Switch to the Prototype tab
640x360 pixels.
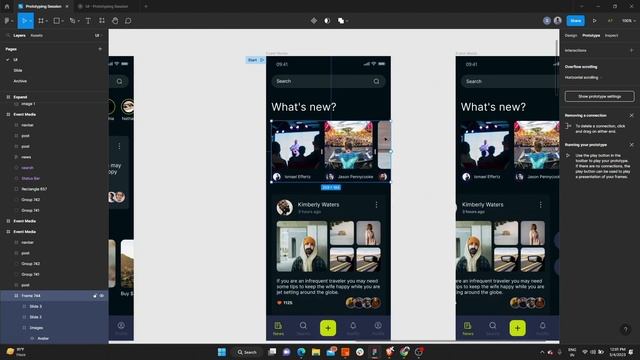[591, 36]
